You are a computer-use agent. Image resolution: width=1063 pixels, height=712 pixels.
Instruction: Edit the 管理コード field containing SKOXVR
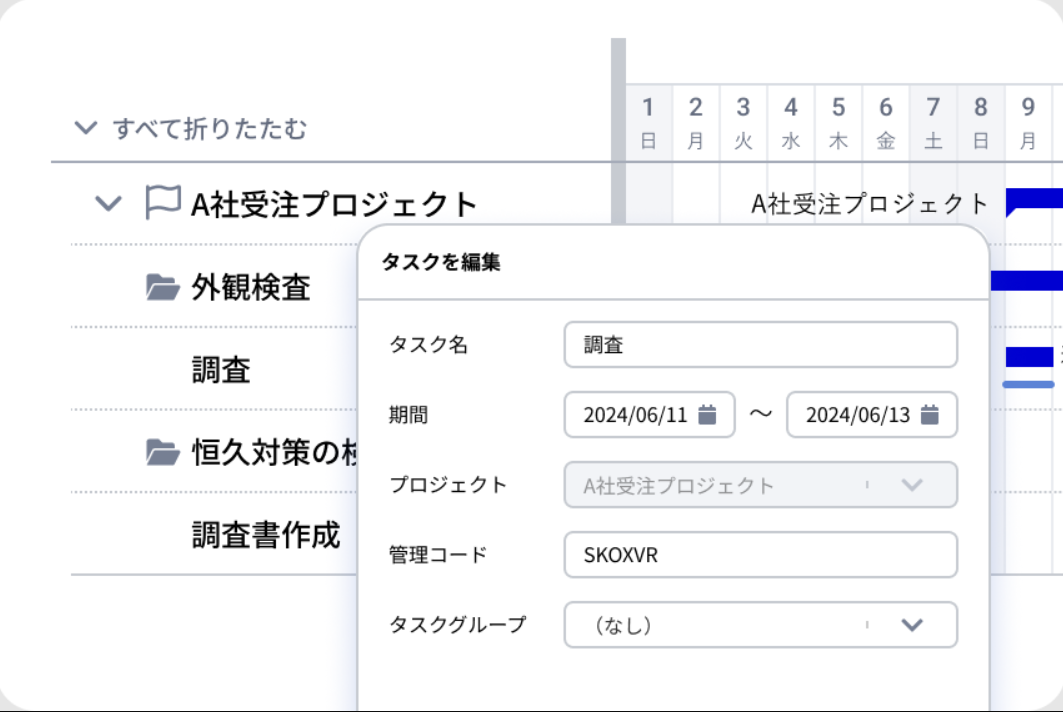(762, 554)
